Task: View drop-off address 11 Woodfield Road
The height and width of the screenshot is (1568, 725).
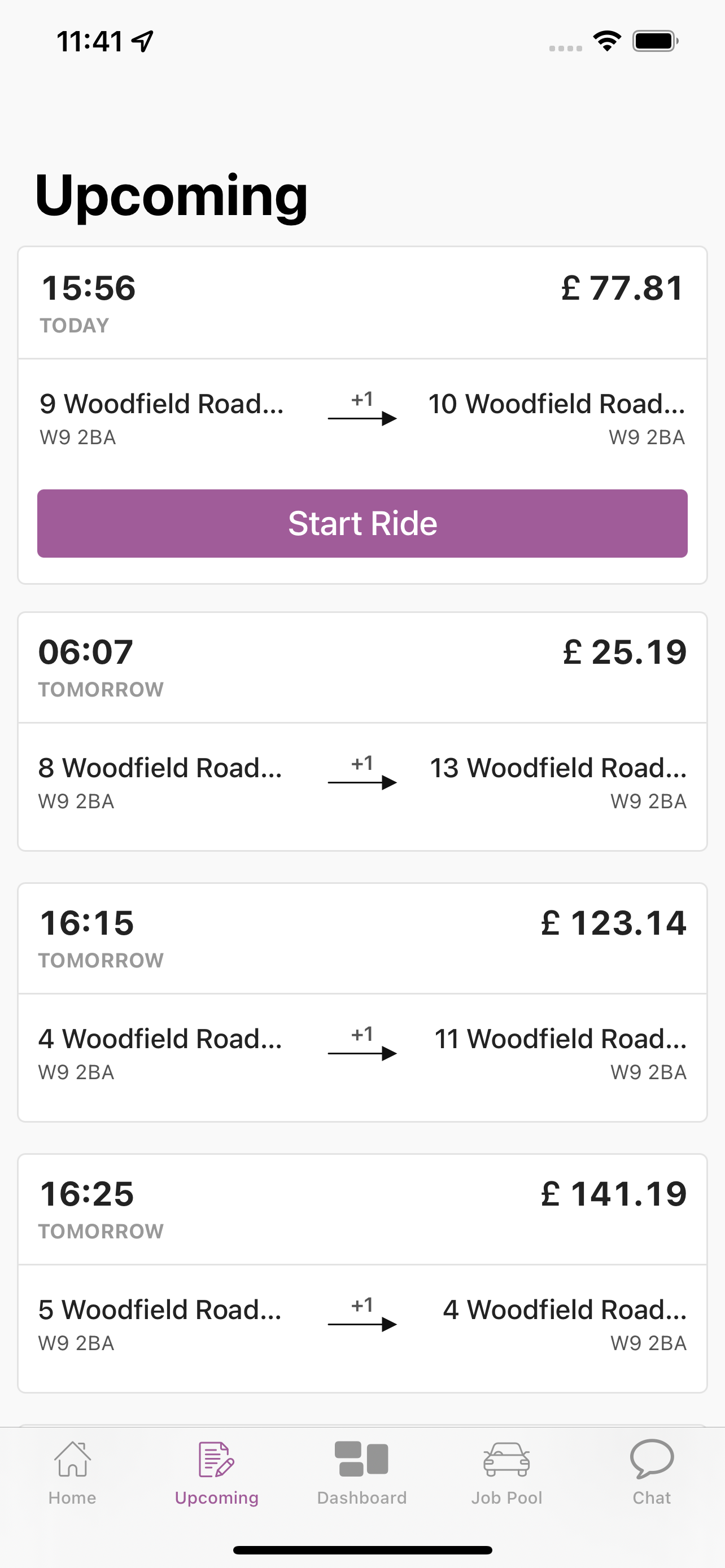Action: point(560,1039)
